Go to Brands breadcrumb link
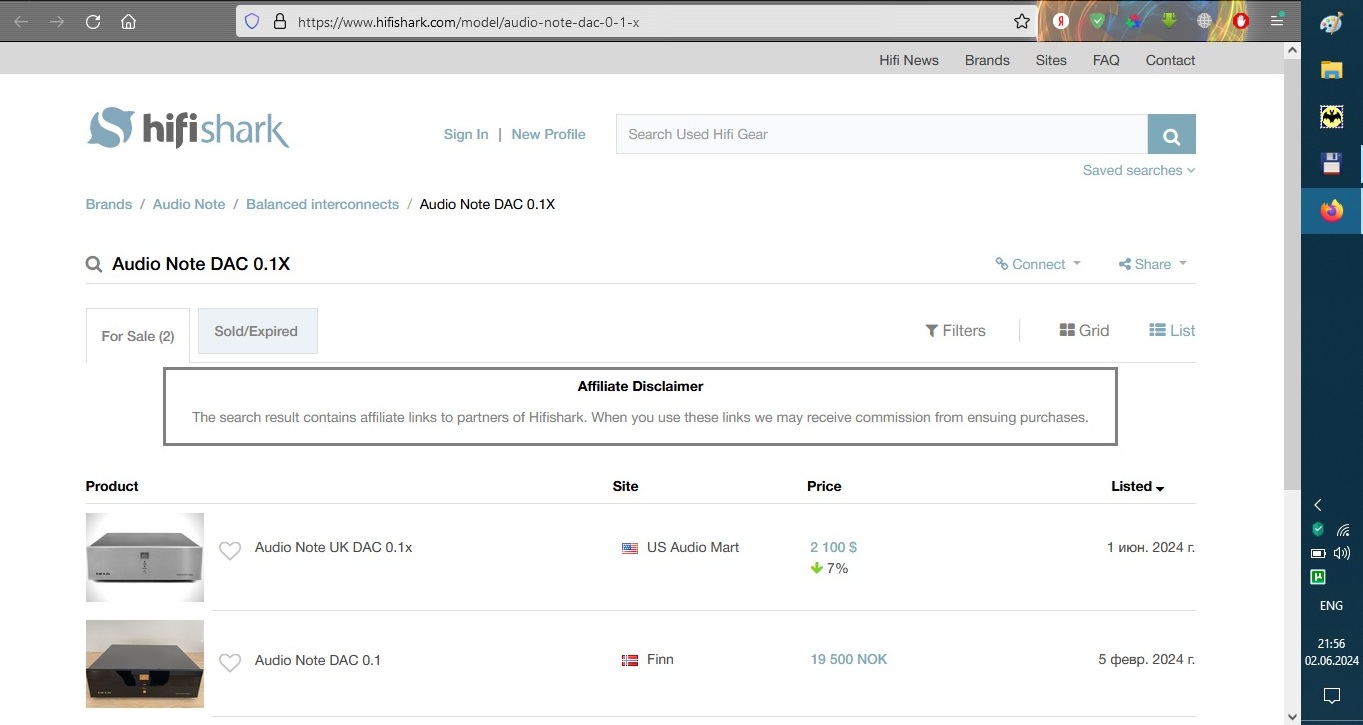This screenshot has height=725, width=1363. pyautogui.click(x=109, y=204)
